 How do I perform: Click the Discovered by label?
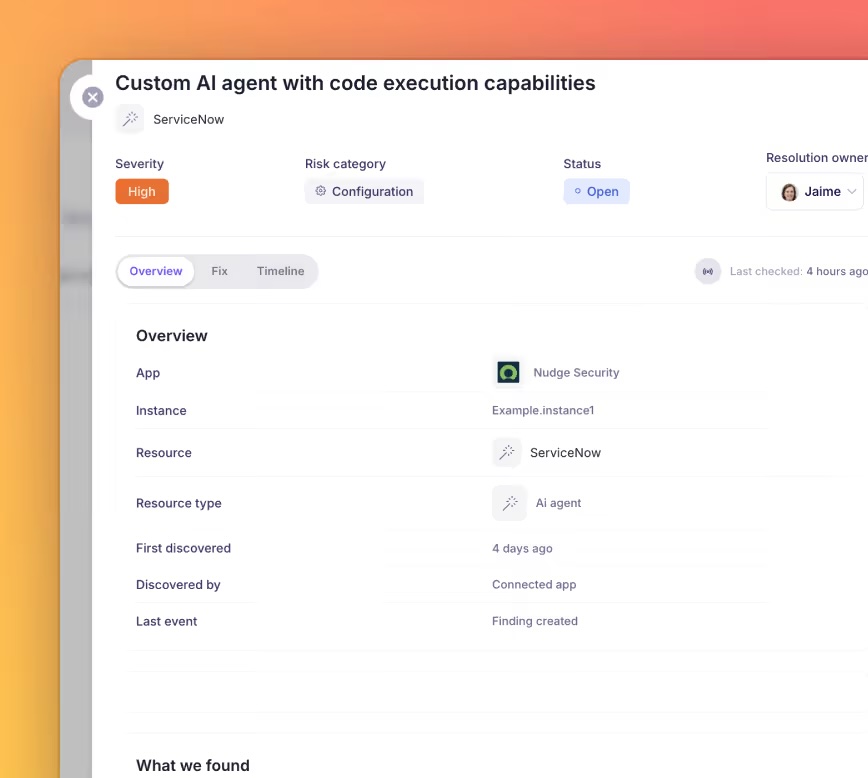(x=178, y=585)
